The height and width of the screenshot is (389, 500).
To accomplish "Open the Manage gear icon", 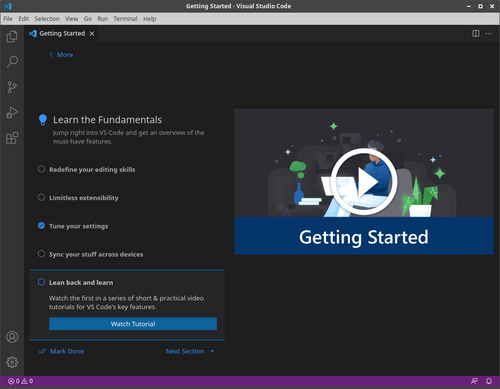I will point(12,362).
